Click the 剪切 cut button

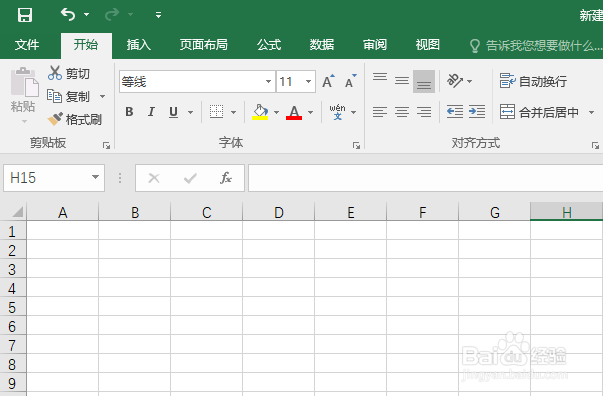[x=69, y=73]
